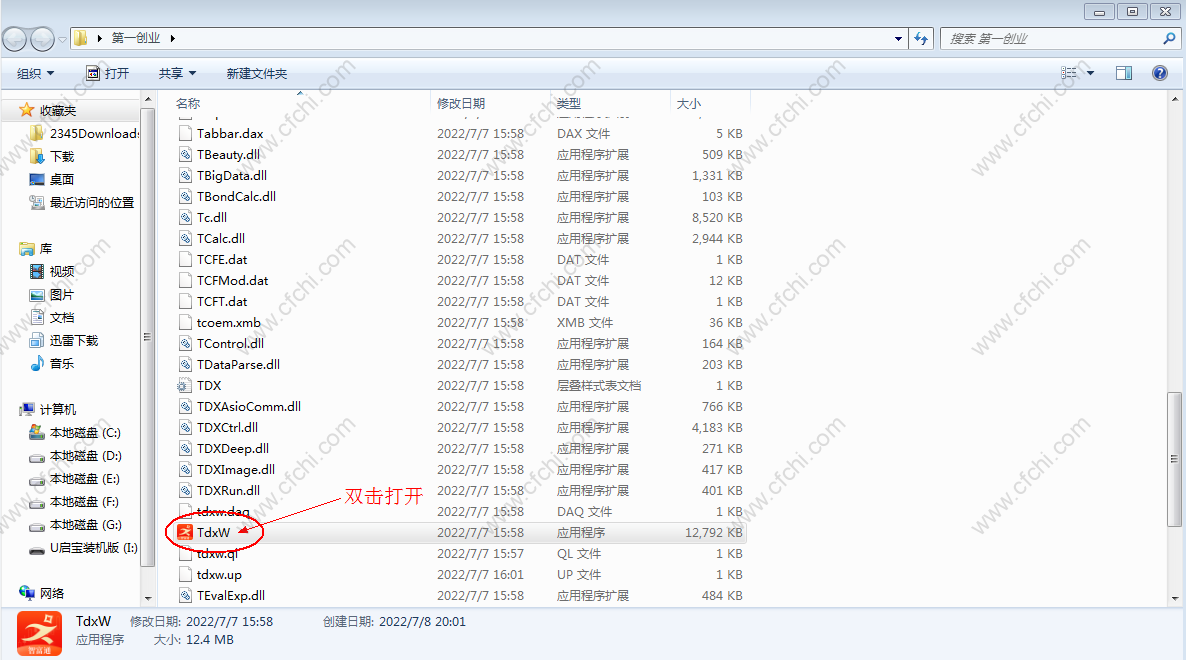Click the search magnifier icon
This screenshot has width=1186, height=660.
click(1169, 39)
